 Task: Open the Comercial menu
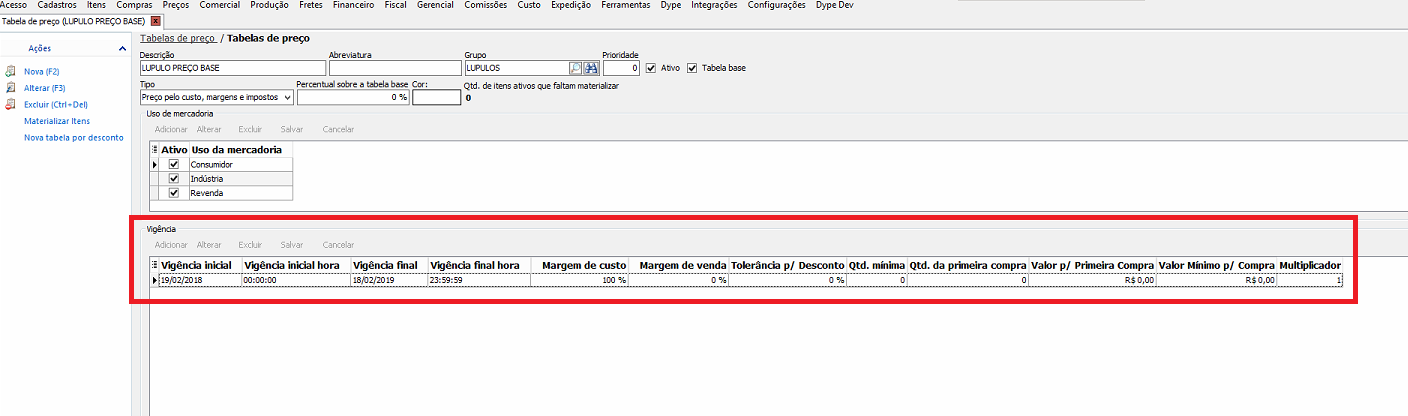(220, 5)
